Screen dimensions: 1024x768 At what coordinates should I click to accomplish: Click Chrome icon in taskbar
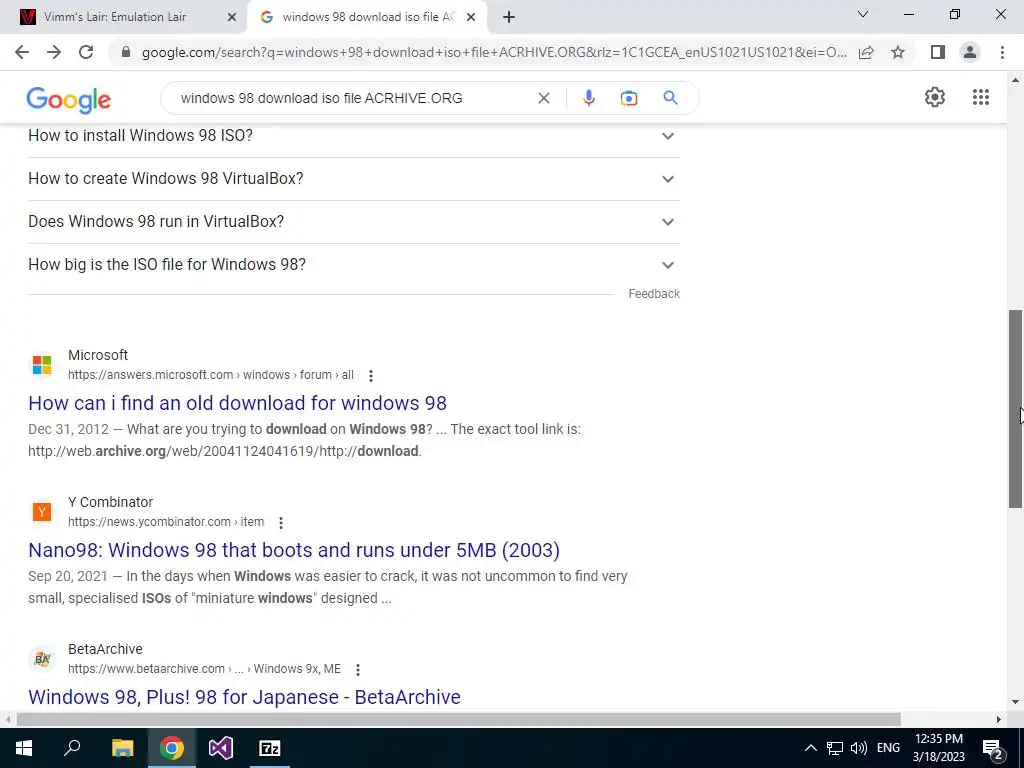click(x=172, y=748)
